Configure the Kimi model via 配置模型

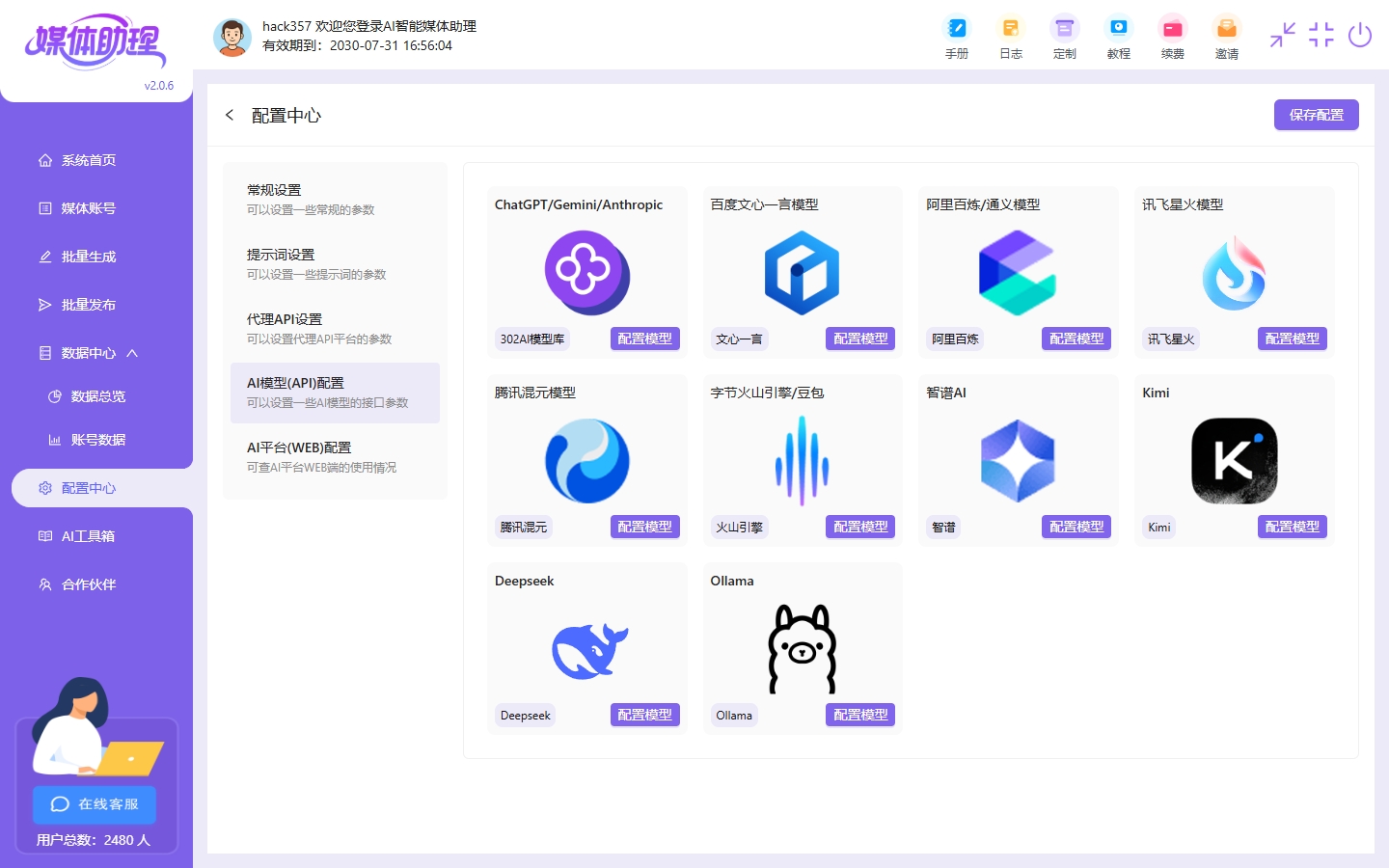tap(1292, 527)
